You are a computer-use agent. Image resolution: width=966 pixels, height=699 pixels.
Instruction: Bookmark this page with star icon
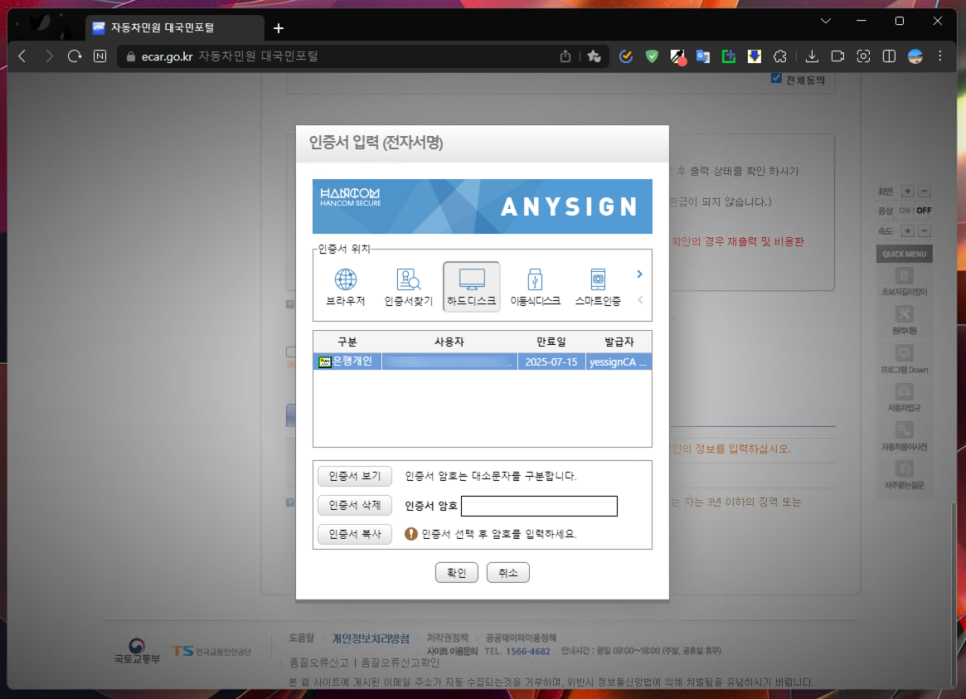click(594, 57)
